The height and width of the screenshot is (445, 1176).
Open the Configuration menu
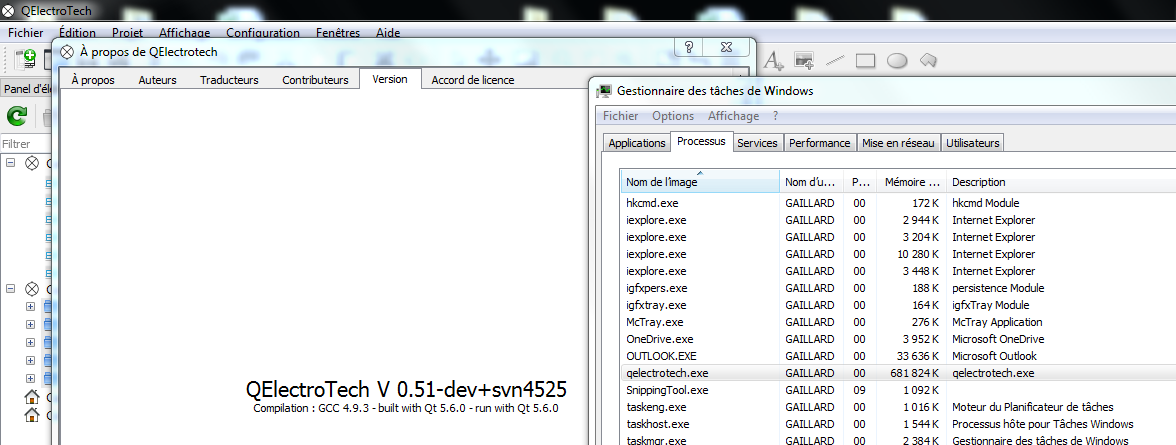[x=263, y=32]
